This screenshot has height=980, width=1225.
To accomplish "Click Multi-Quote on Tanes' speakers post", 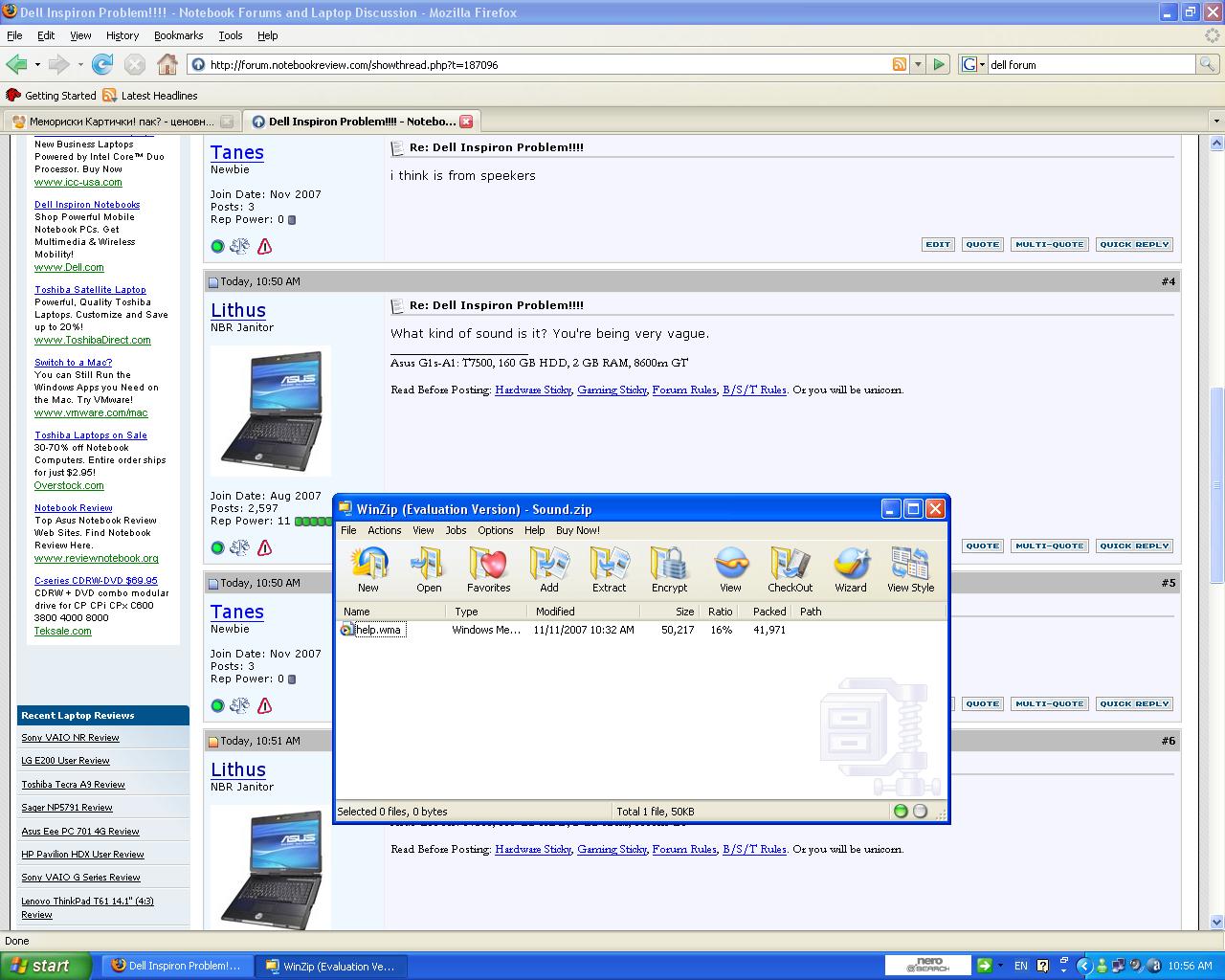I will [x=1049, y=244].
